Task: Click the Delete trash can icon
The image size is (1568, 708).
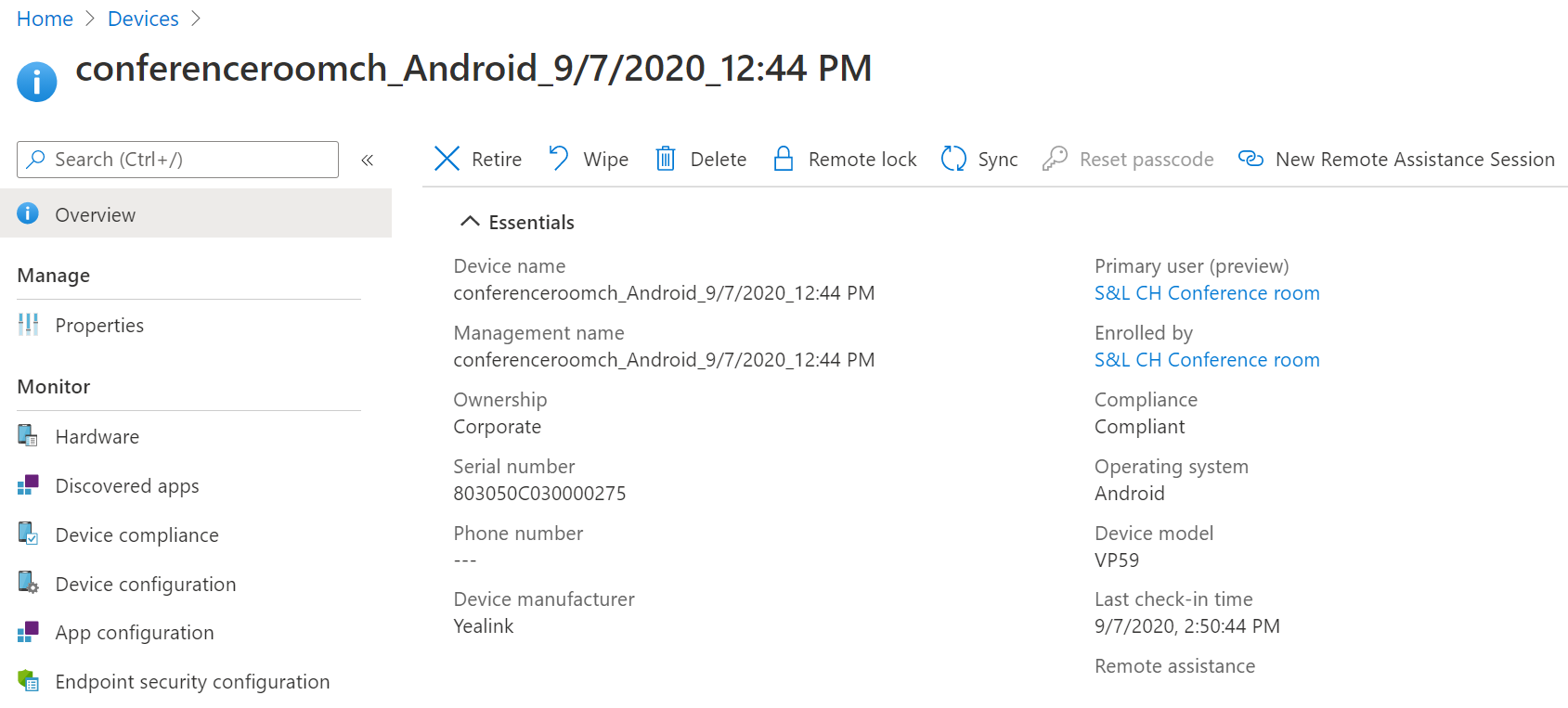Action: (x=666, y=159)
